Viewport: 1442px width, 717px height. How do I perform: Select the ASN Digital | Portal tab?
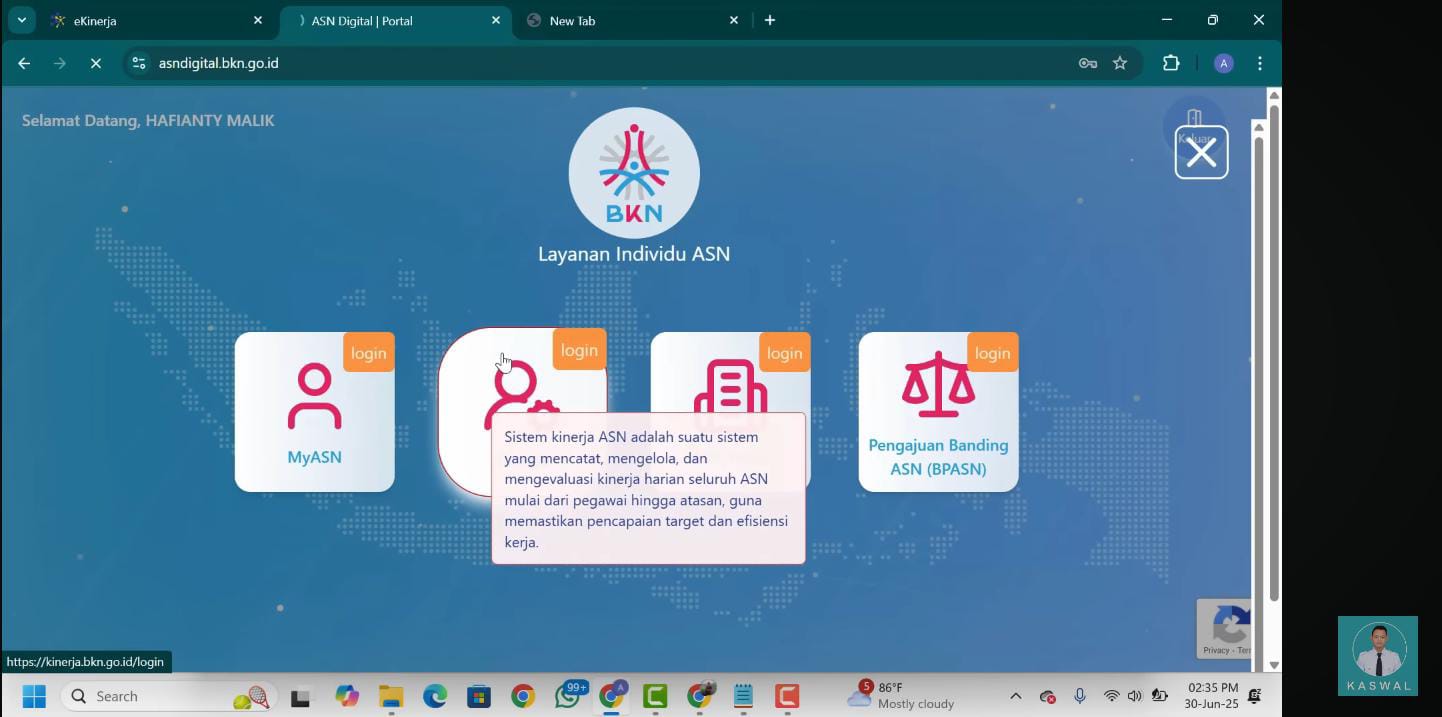click(394, 20)
